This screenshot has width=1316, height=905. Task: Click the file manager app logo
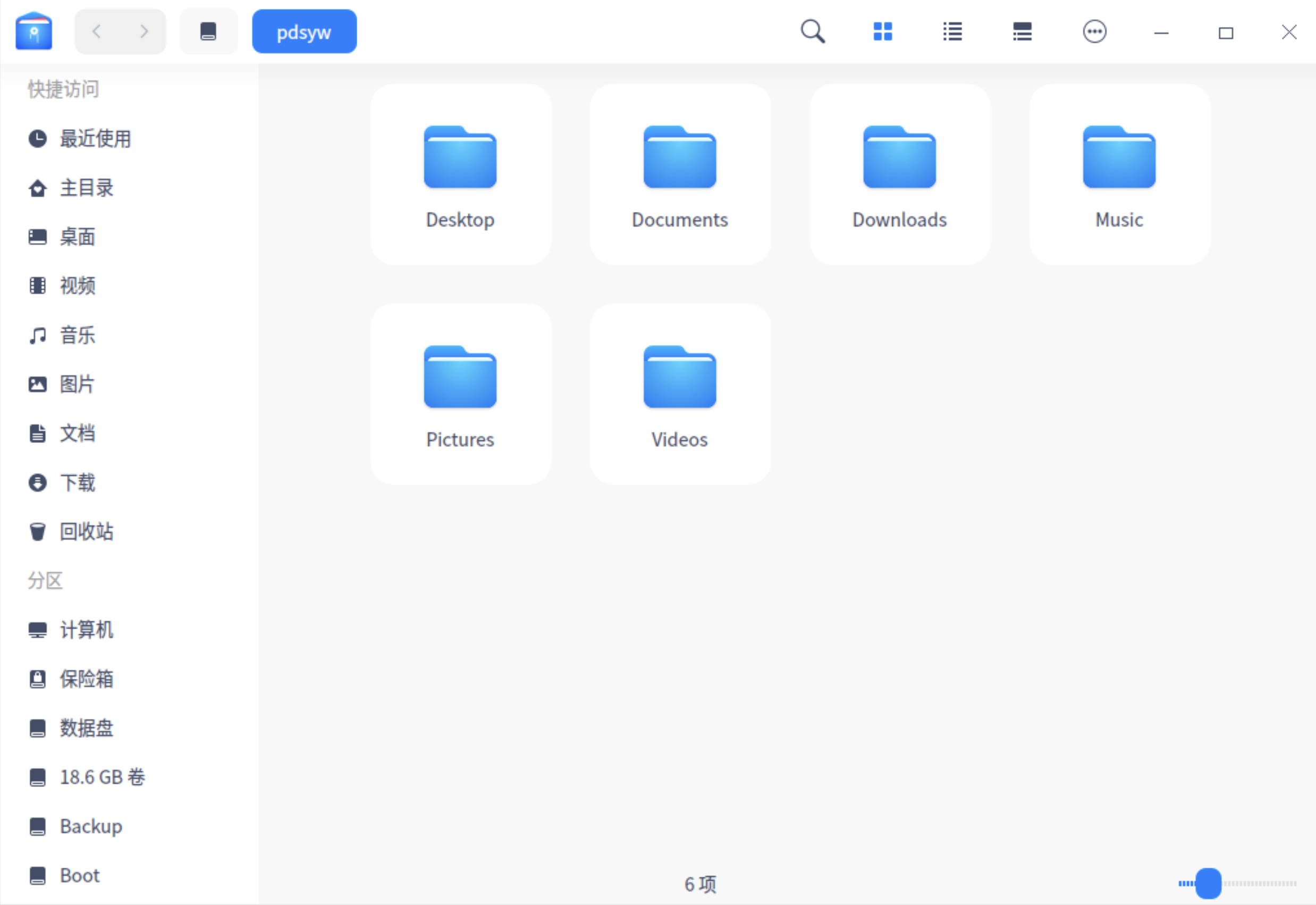pos(33,31)
